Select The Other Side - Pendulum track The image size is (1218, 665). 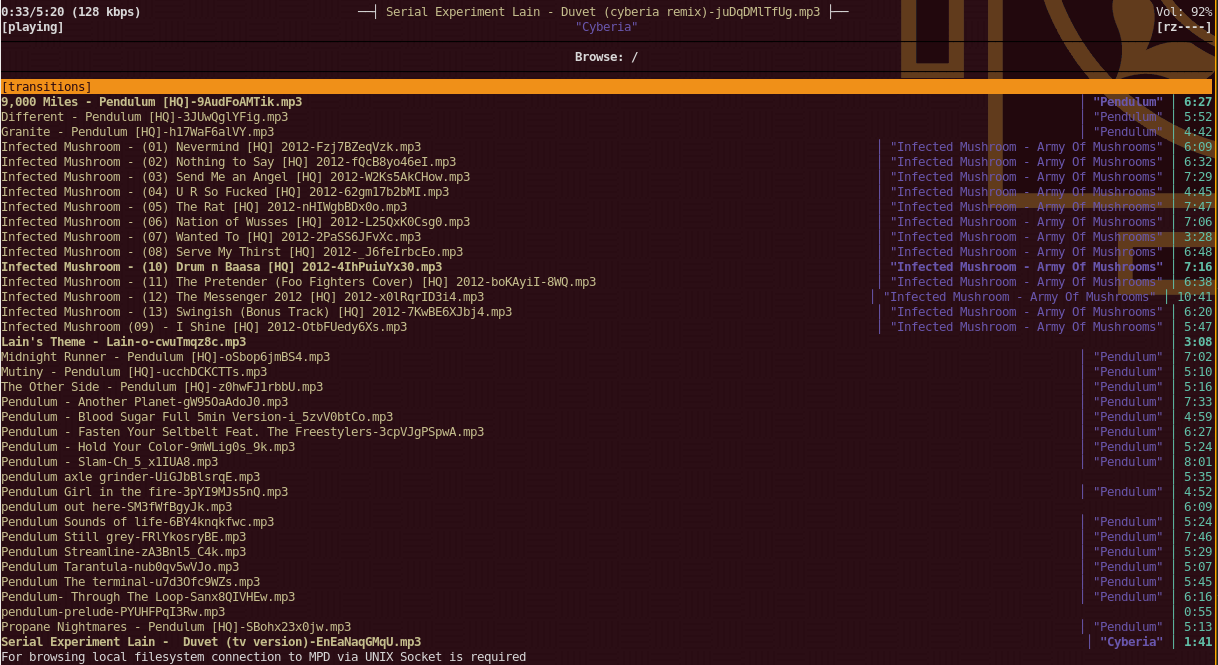coord(607,387)
